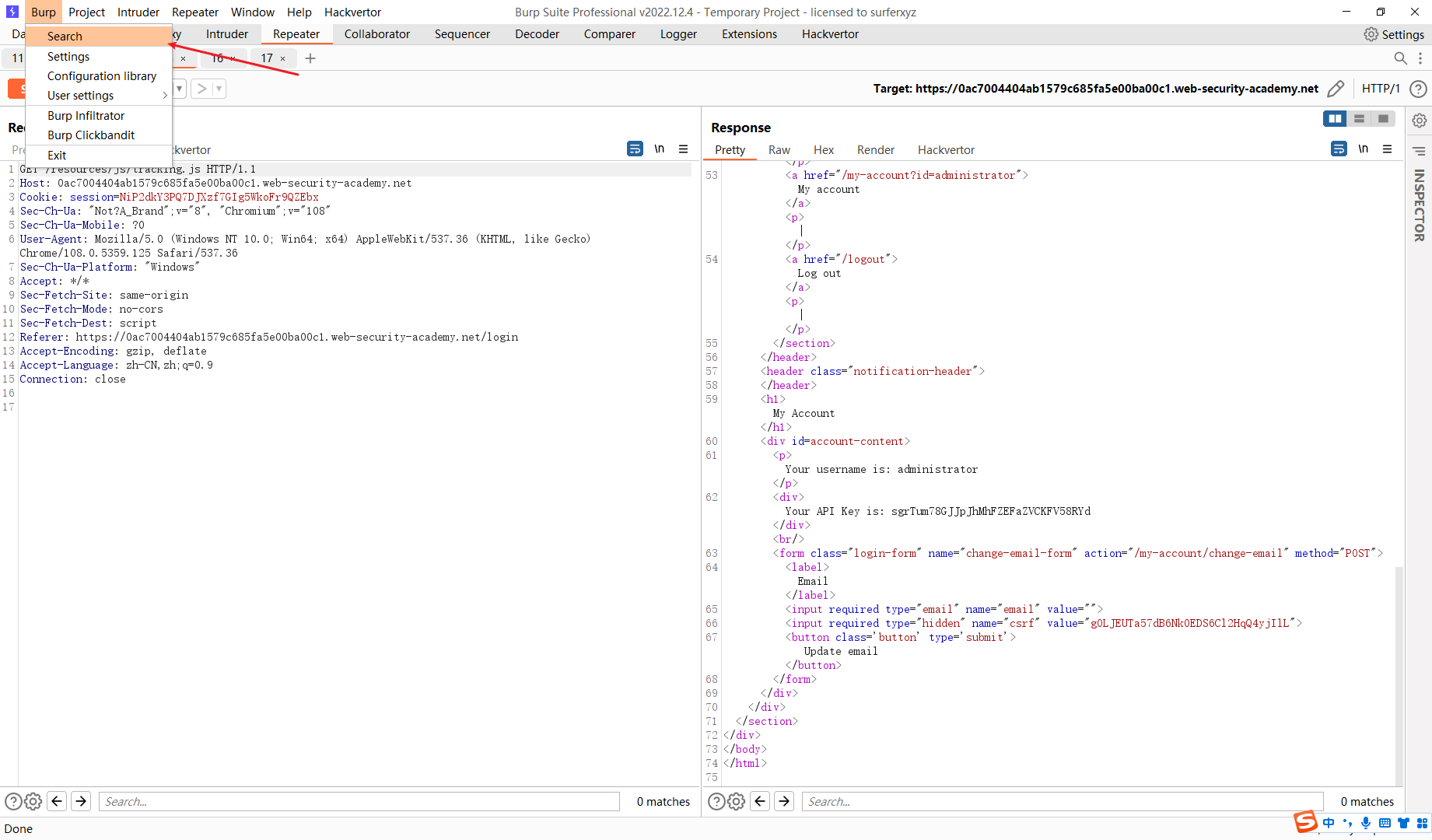The height and width of the screenshot is (840, 1432).
Task: Toggle Chinese input mode 中 icon
Action: pos(1329,823)
